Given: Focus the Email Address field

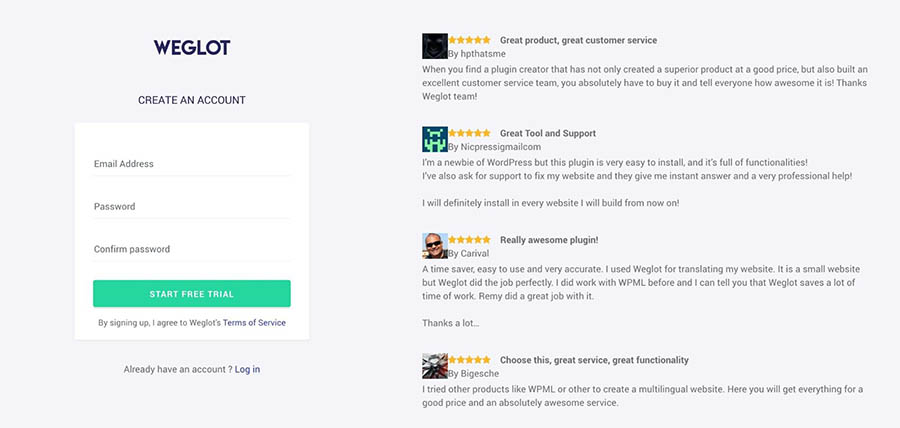Looking at the screenshot, I should pyautogui.click(x=191, y=164).
